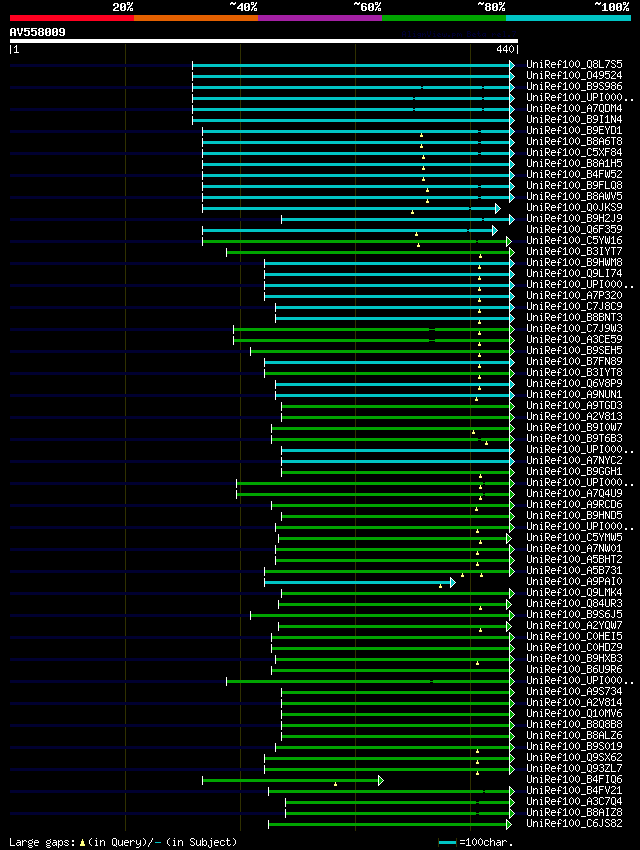The width and height of the screenshot is (640, 850).
Task: Open hit UniRef100_B9S986
Action: (x=574, y=86)
